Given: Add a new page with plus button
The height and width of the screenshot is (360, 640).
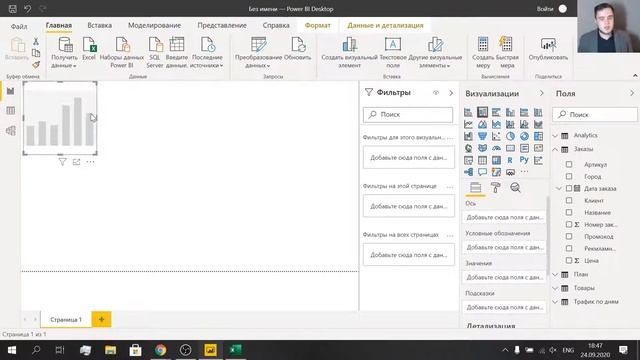Looking at the screenshot, I should coord(102,319).
